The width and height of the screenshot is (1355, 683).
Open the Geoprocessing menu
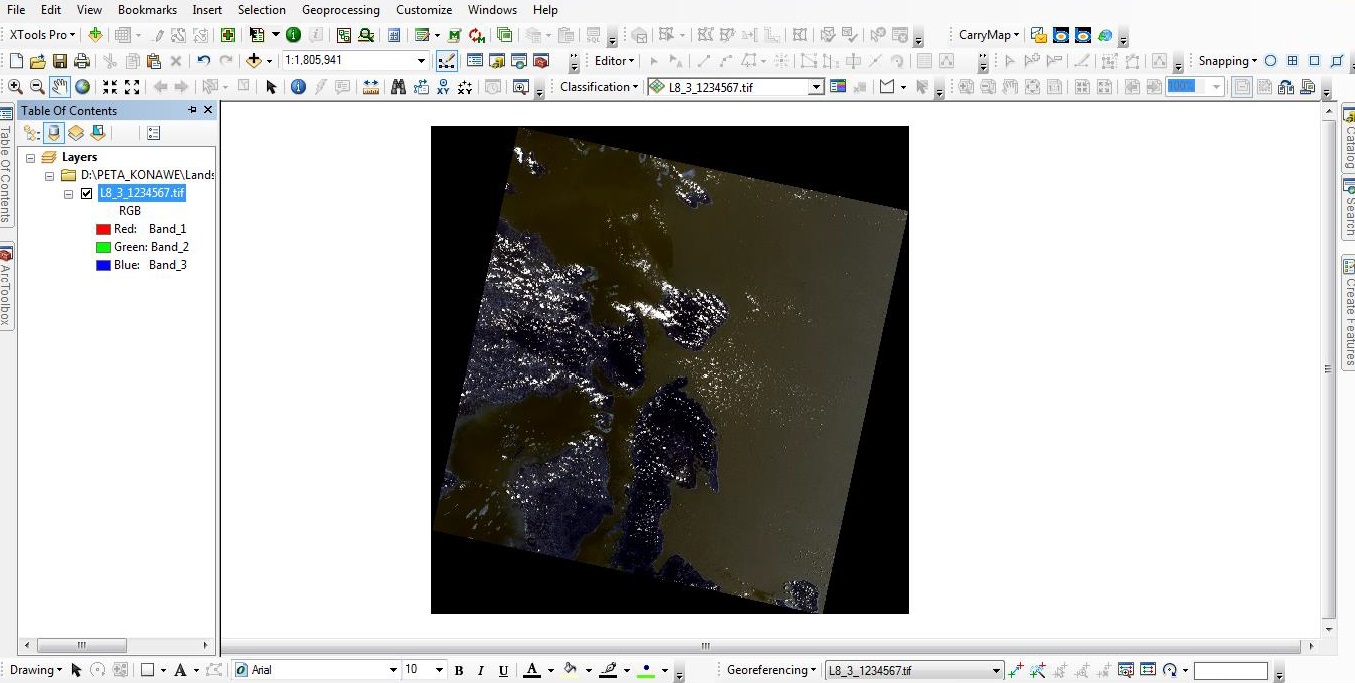pos(340,10)
